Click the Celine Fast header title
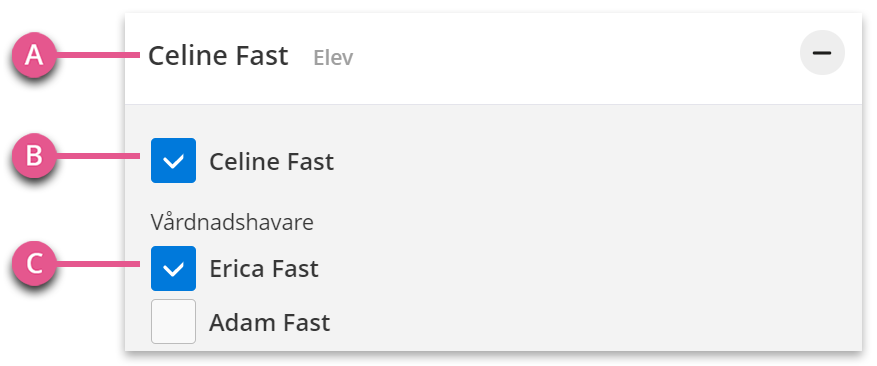 pos(218,56)
